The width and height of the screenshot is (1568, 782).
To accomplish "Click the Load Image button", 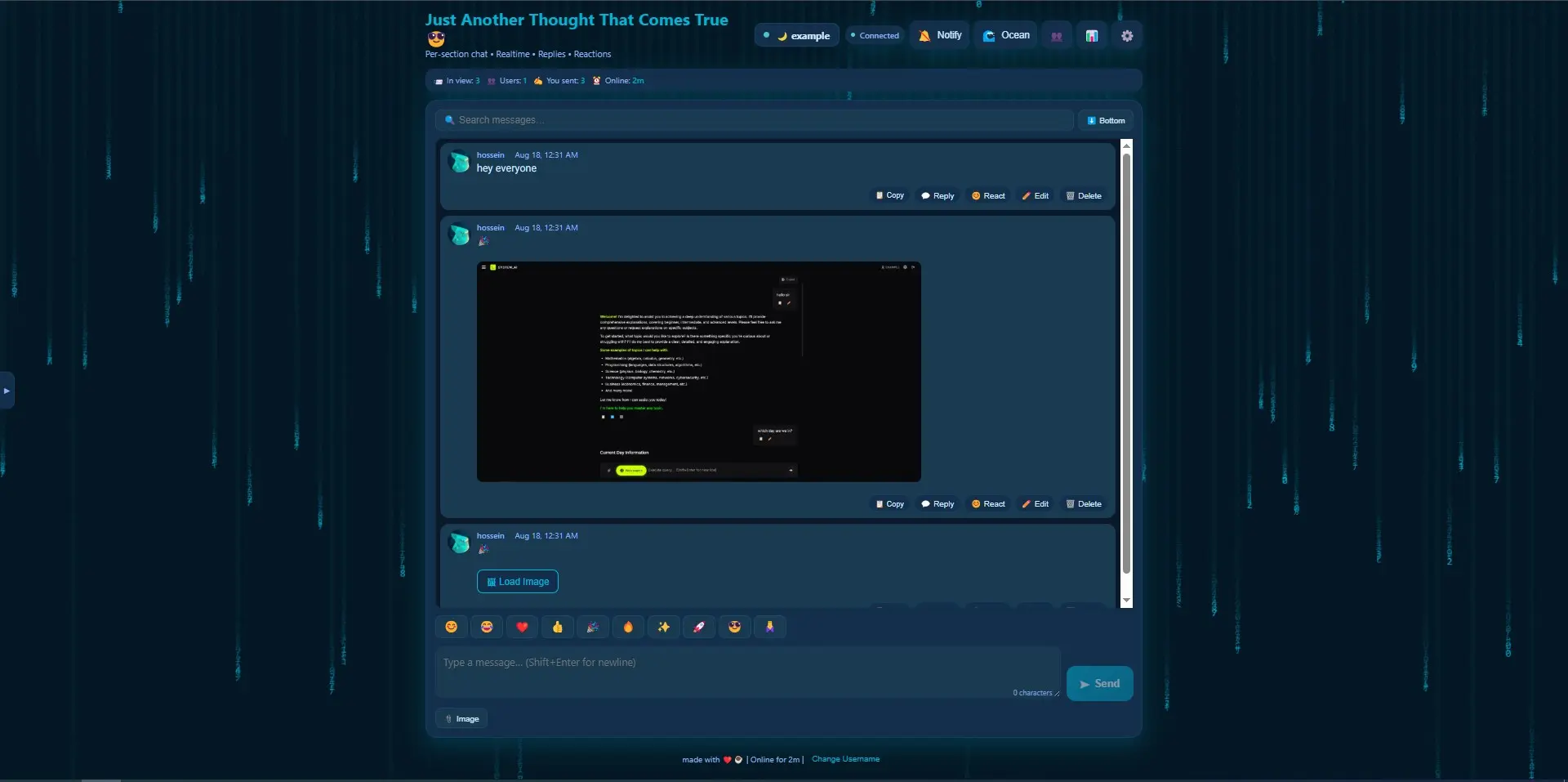I will [x=518, y=582].
